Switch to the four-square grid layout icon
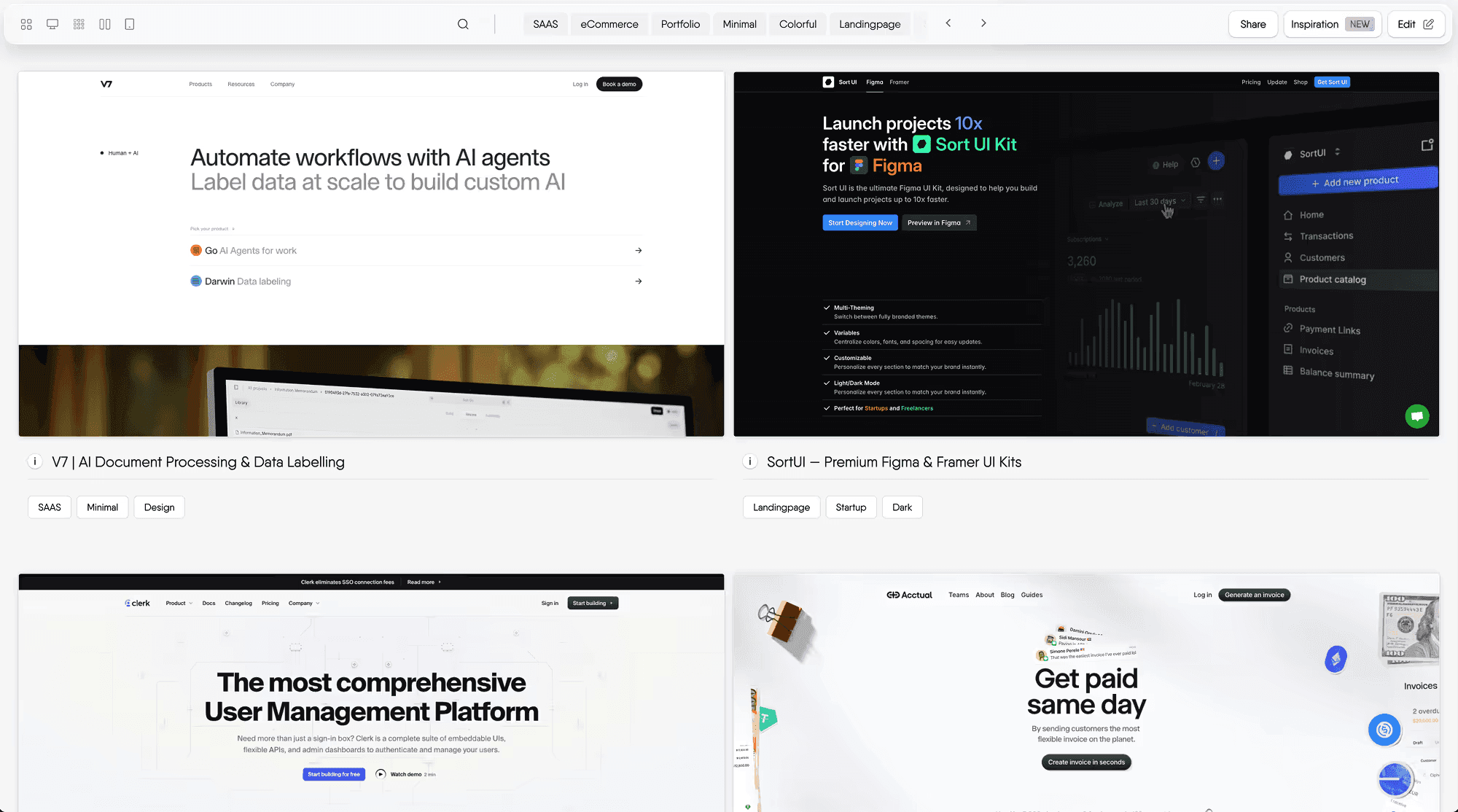Screen dimensions: 1458x812 [26, 24]
